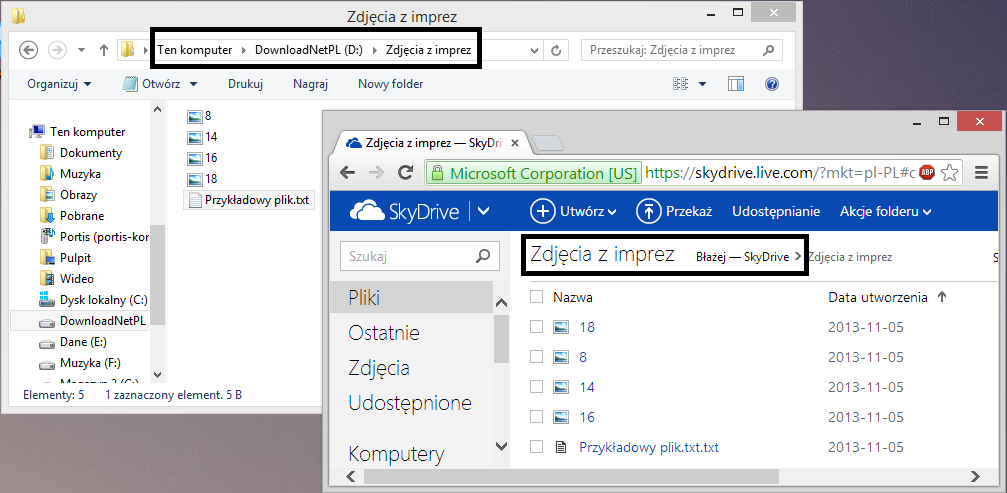1007x493 pixels.
Task: Change Explorer view layout icon
Action: 680,84
